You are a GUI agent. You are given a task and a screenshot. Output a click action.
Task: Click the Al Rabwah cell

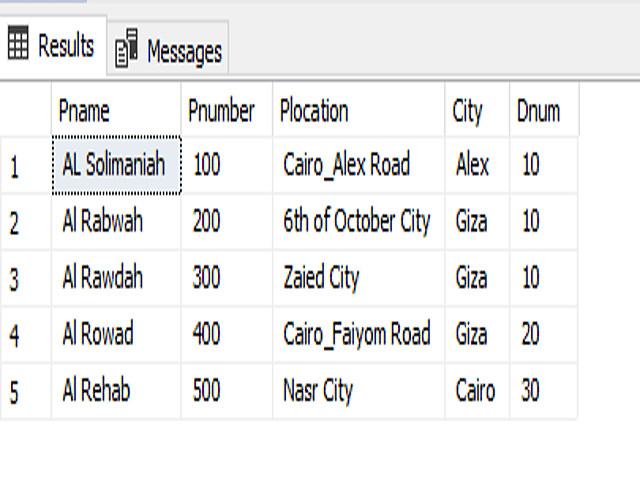pyautogui.click(x=103, y=221)
